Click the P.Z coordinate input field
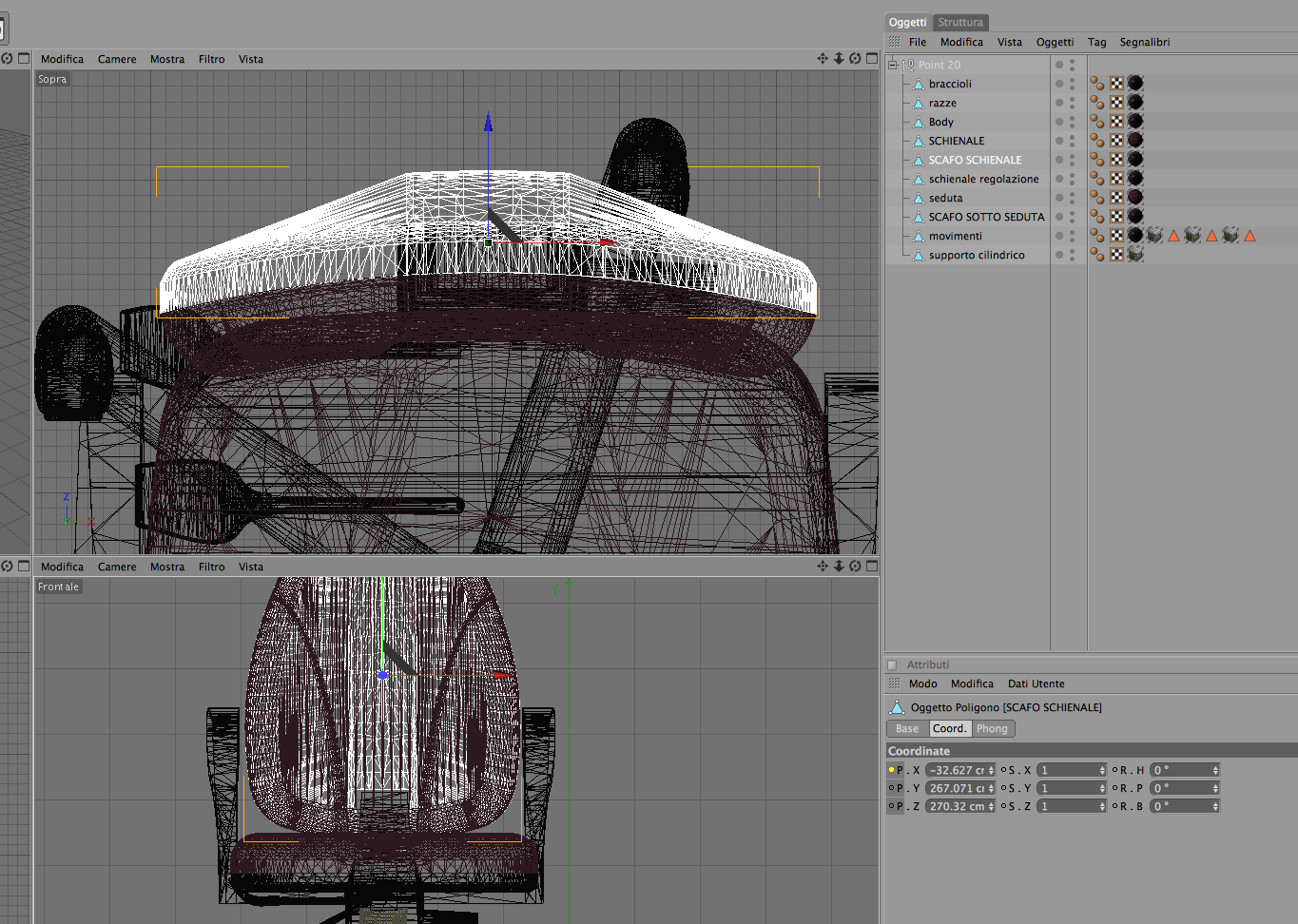The width and height of the screenshot is (1298, 924). click(x=957, y=806)
